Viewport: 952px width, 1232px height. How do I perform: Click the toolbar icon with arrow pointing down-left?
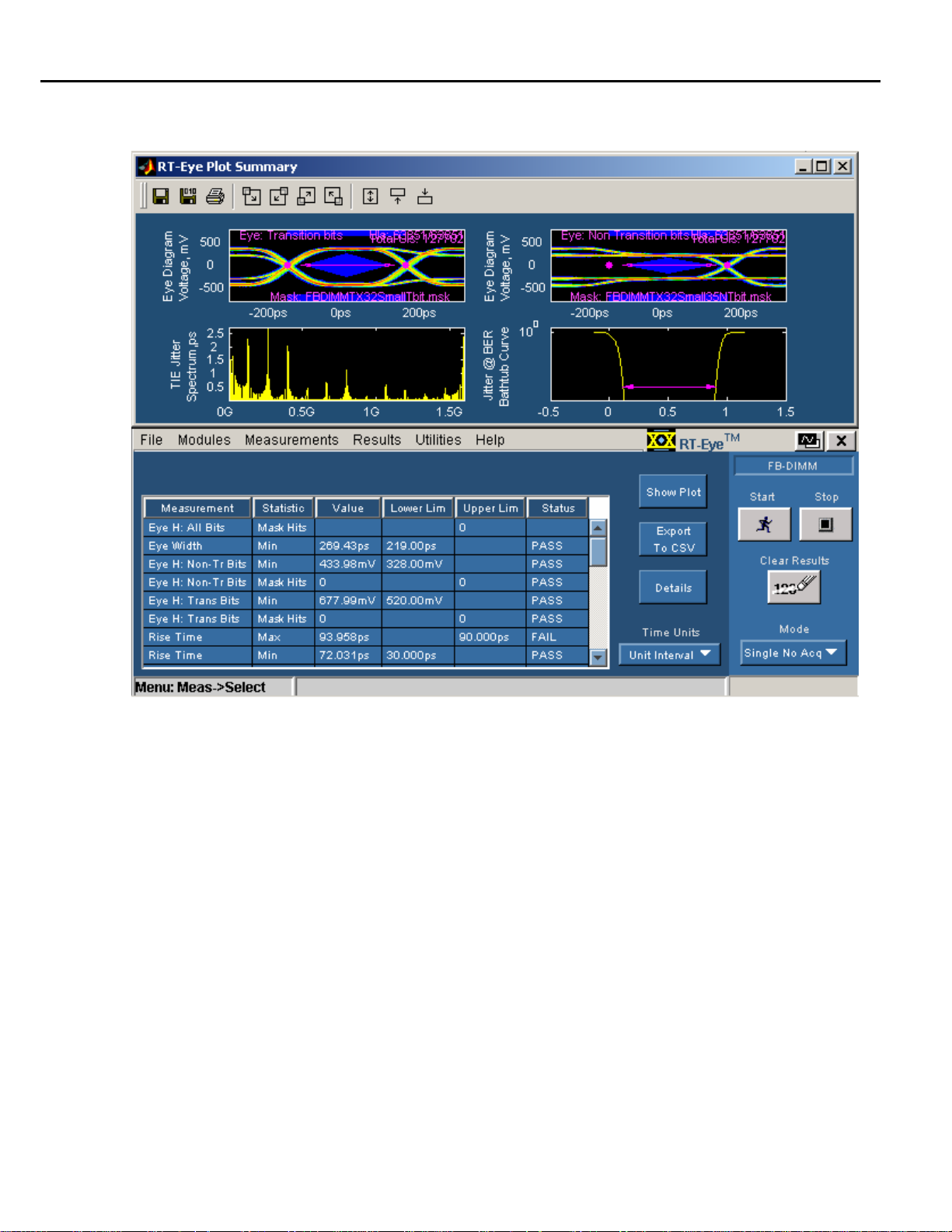point(278,197)
